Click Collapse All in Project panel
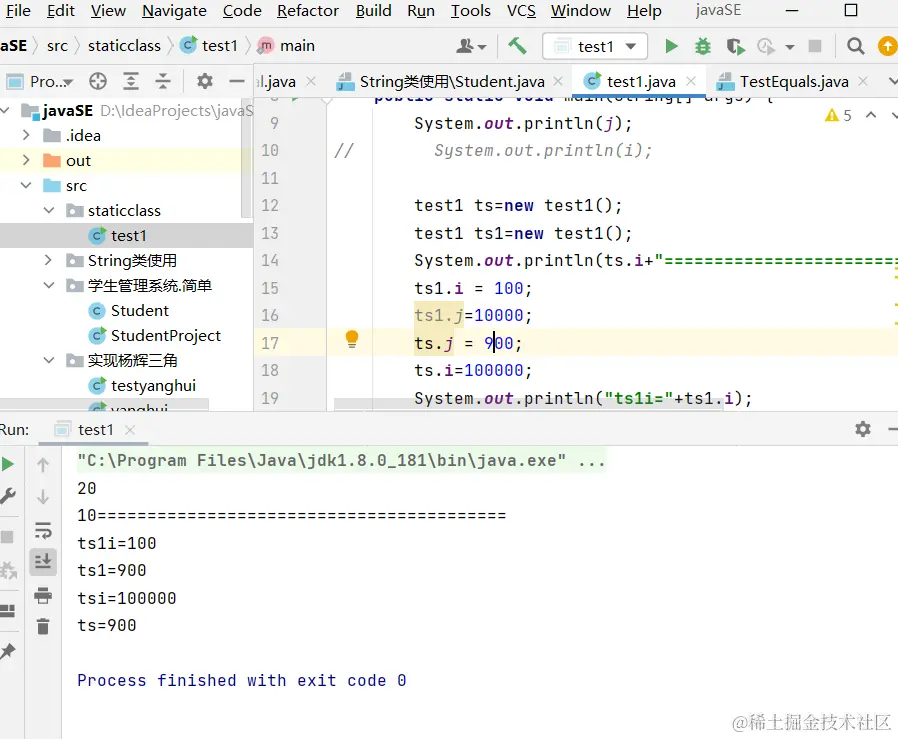Screen dimensions: 898x739 coord(163,81)
